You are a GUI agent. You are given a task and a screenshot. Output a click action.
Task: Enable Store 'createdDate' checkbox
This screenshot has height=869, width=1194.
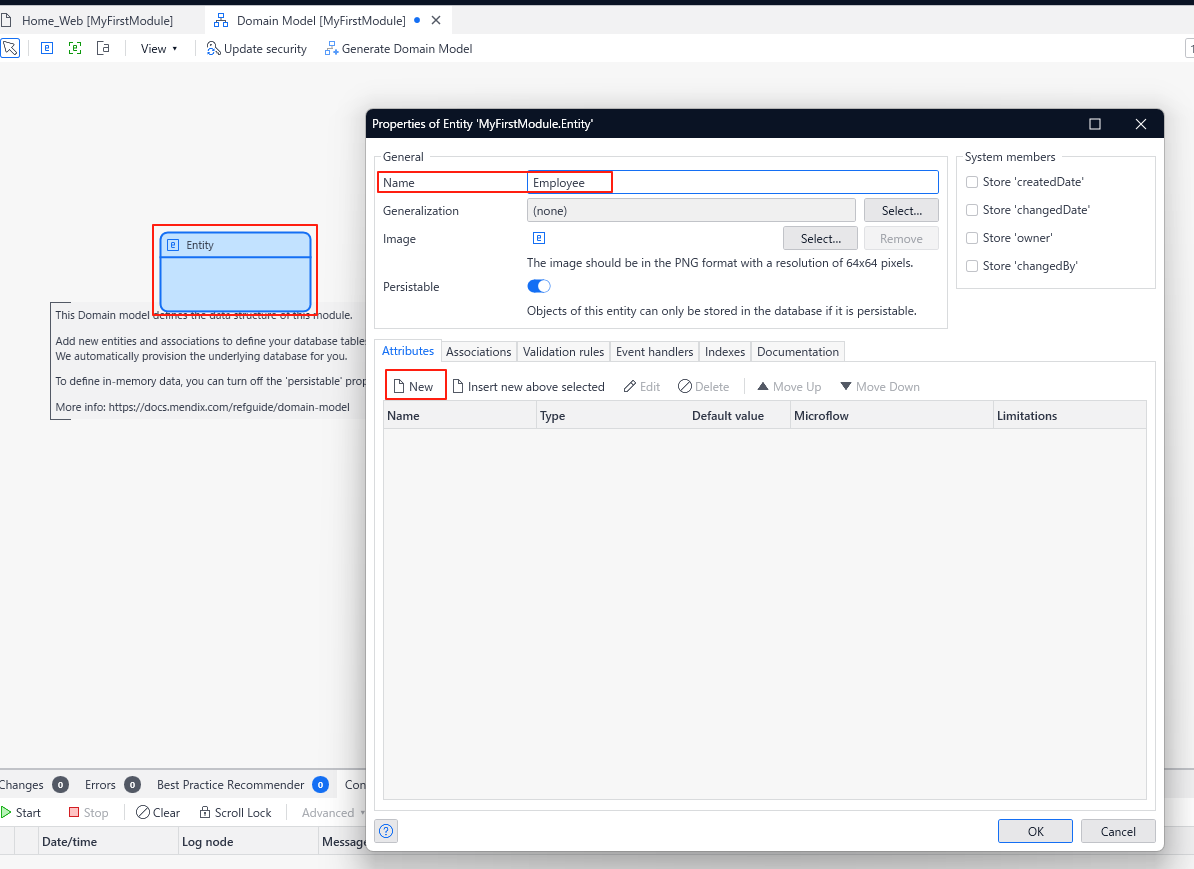(x=972, y=182)
